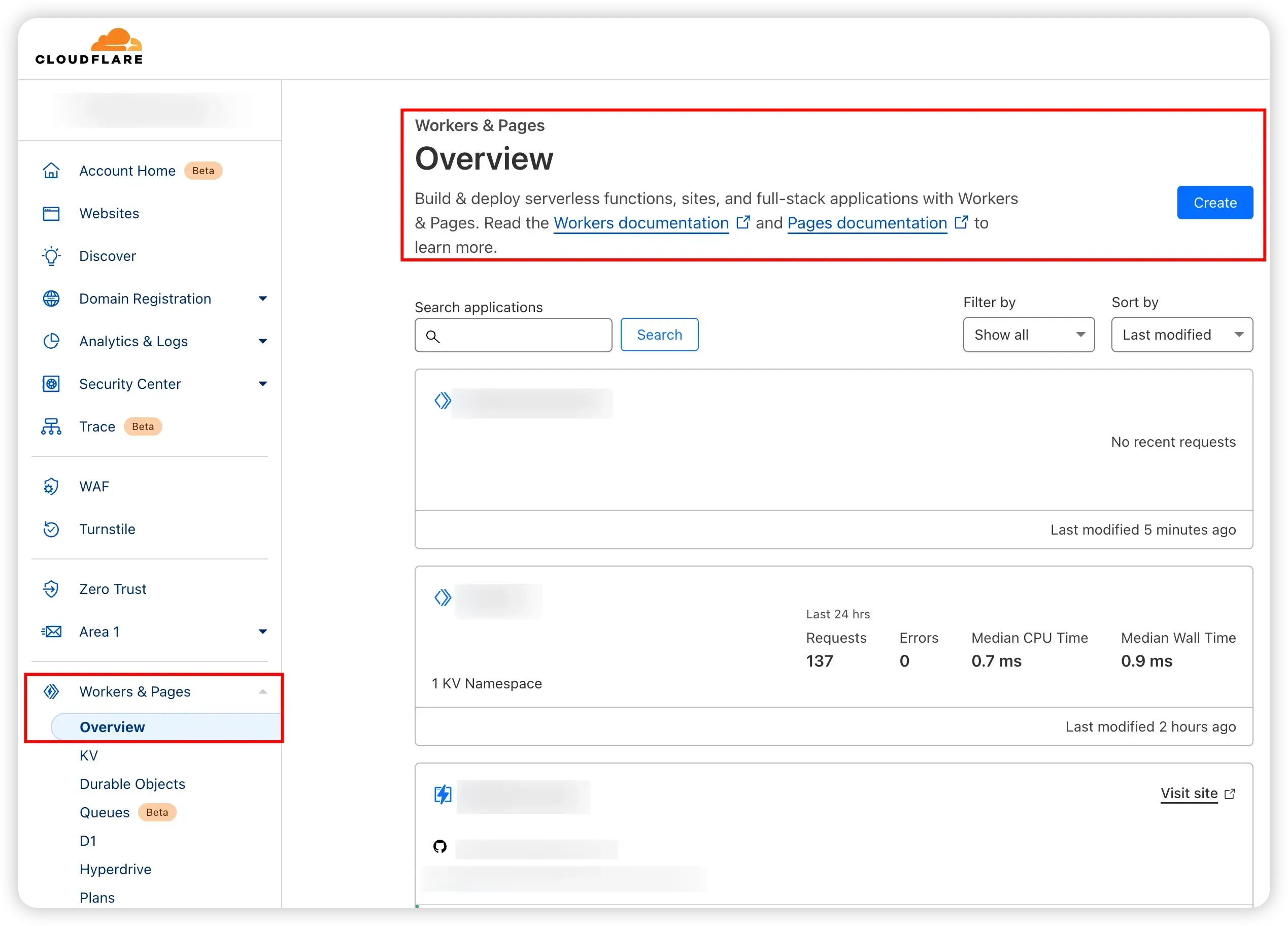The image size is (1288, 926).
Task: Expand the Domain Registration menu
Action: [262, 299]
